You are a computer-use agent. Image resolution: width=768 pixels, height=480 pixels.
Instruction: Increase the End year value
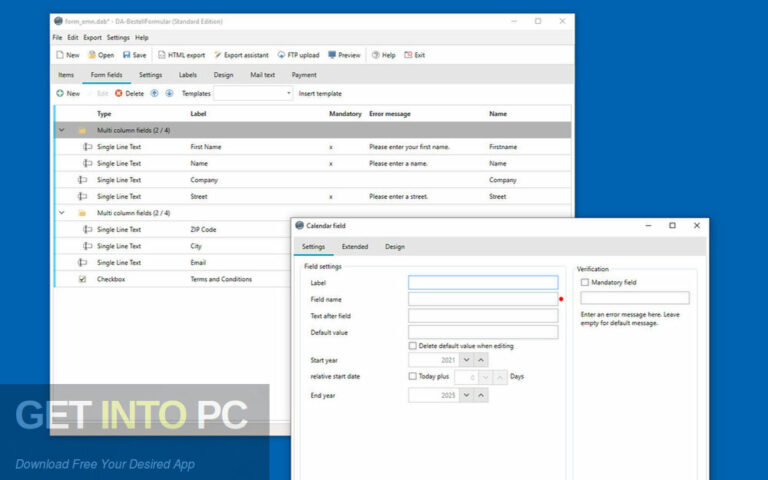pyautogui.click(x=481, y=395)
